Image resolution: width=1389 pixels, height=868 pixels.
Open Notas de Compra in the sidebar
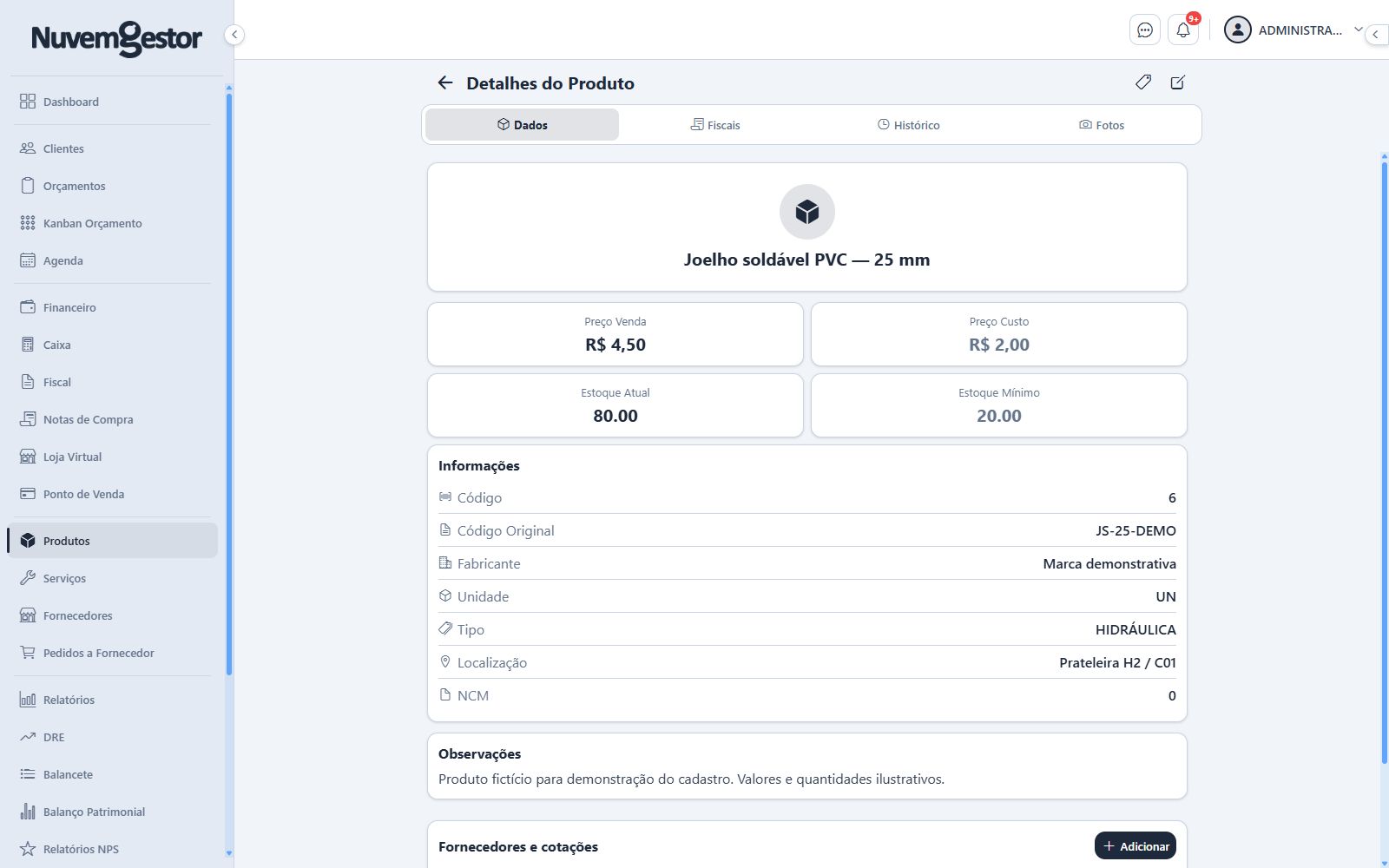point(112,419)
